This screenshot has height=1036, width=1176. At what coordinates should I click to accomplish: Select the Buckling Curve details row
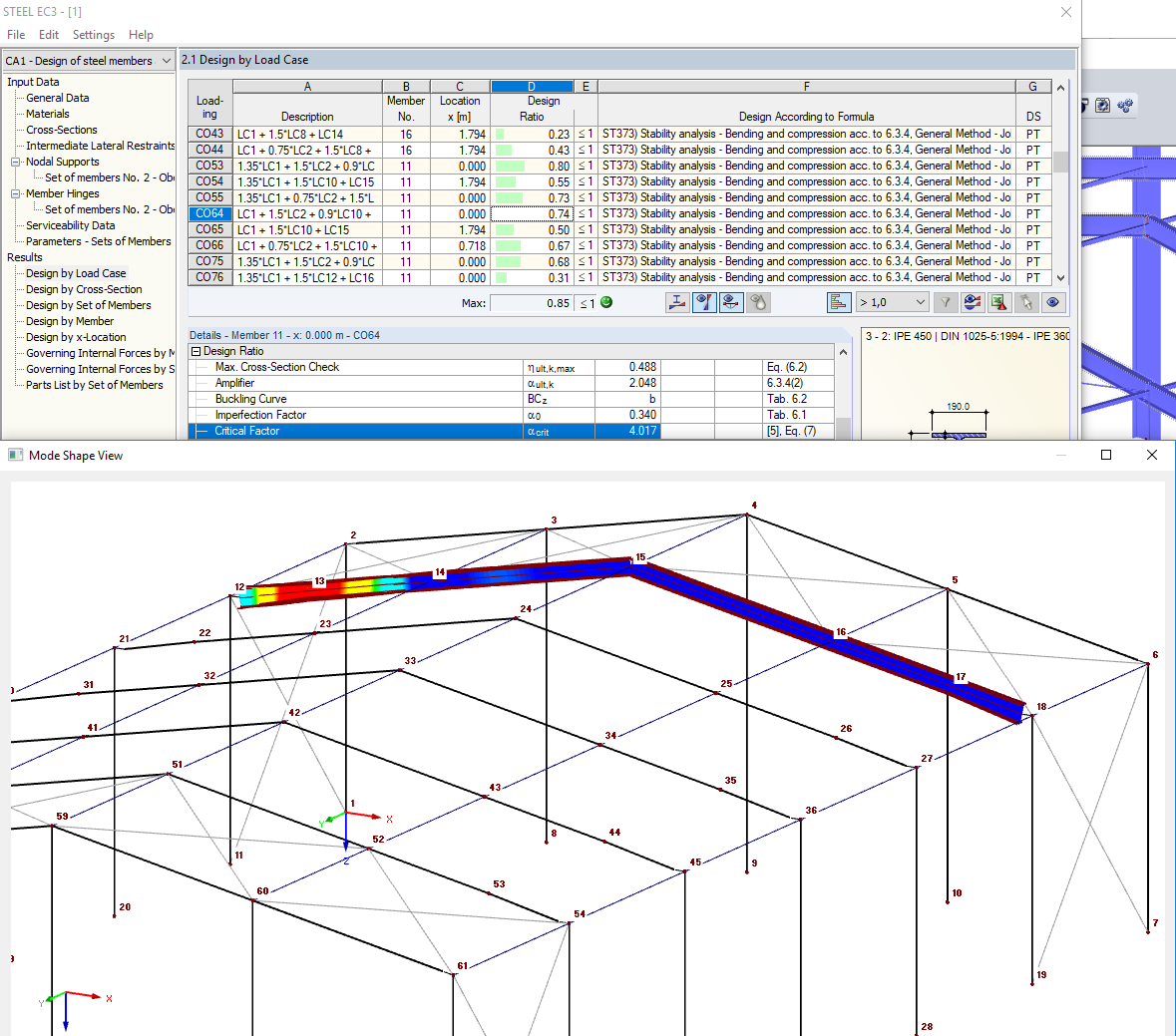click(511, 399)
